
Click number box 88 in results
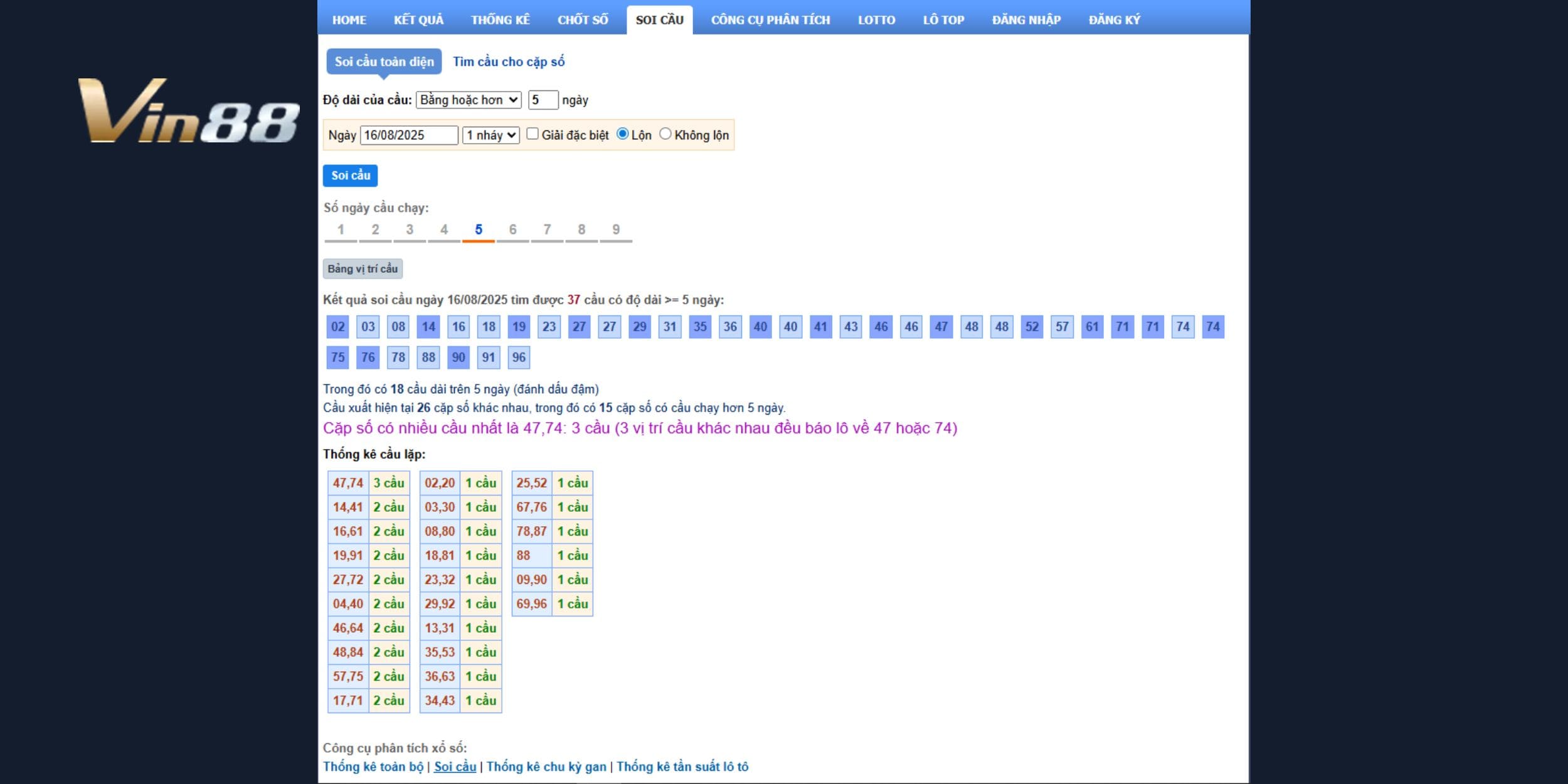click(428, 358)
